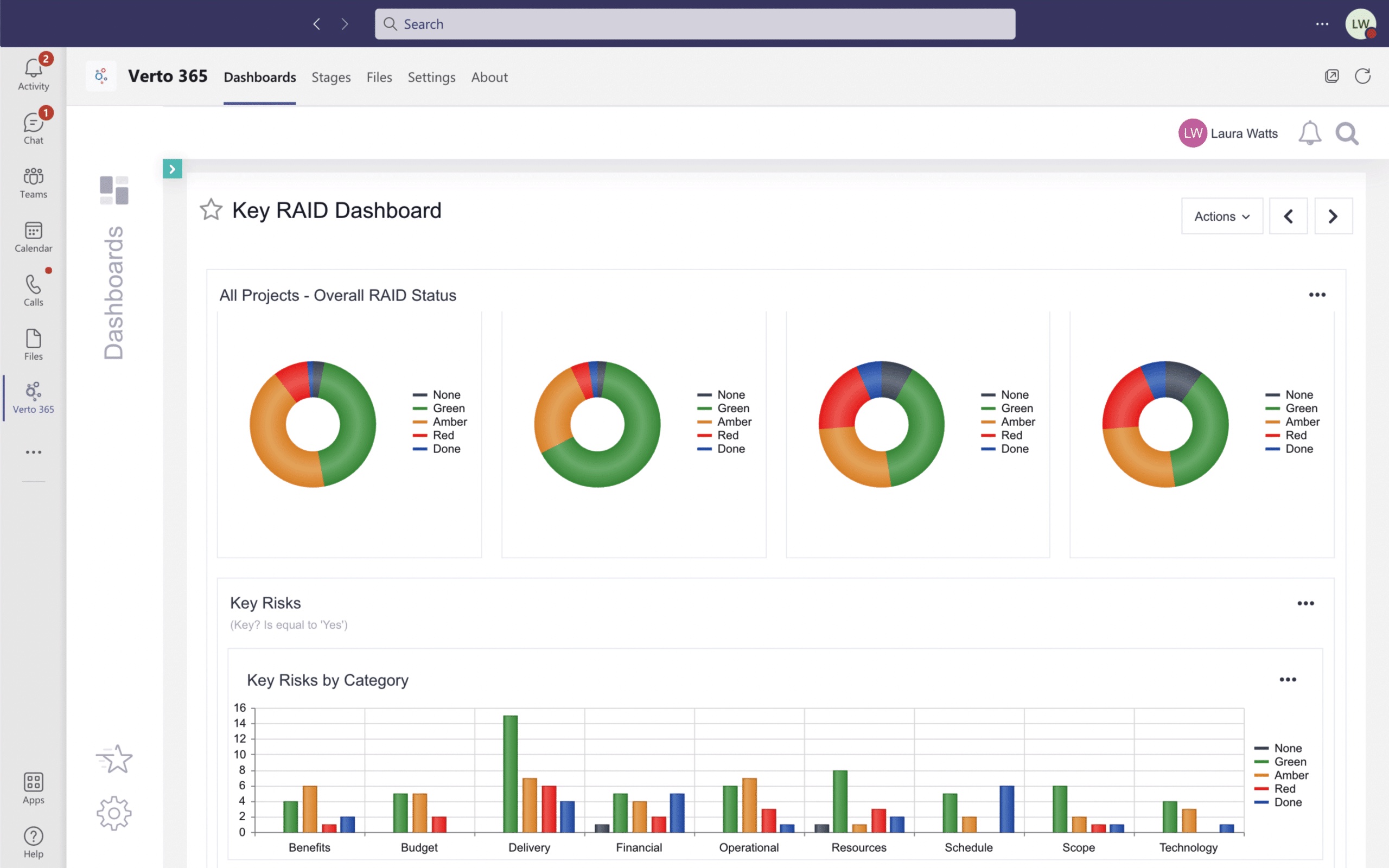The image size is (1389, 868).
Task: Toggle Green series in bar chart legend
Action: [1289, 762]
